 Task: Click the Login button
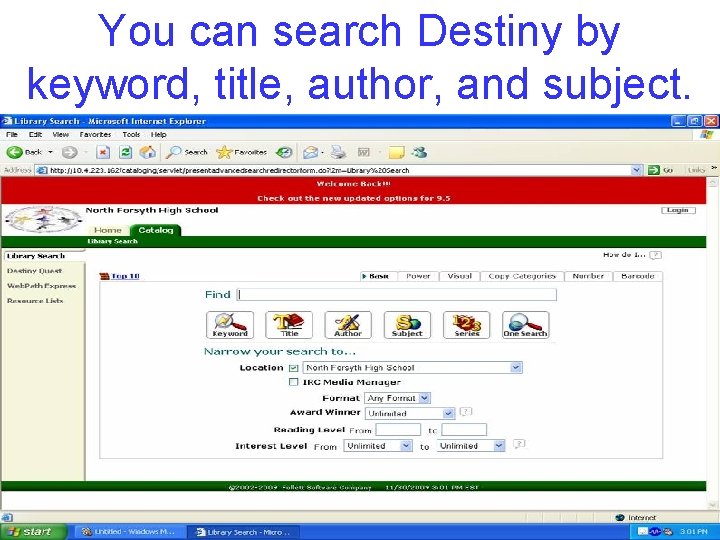[678, 210]
